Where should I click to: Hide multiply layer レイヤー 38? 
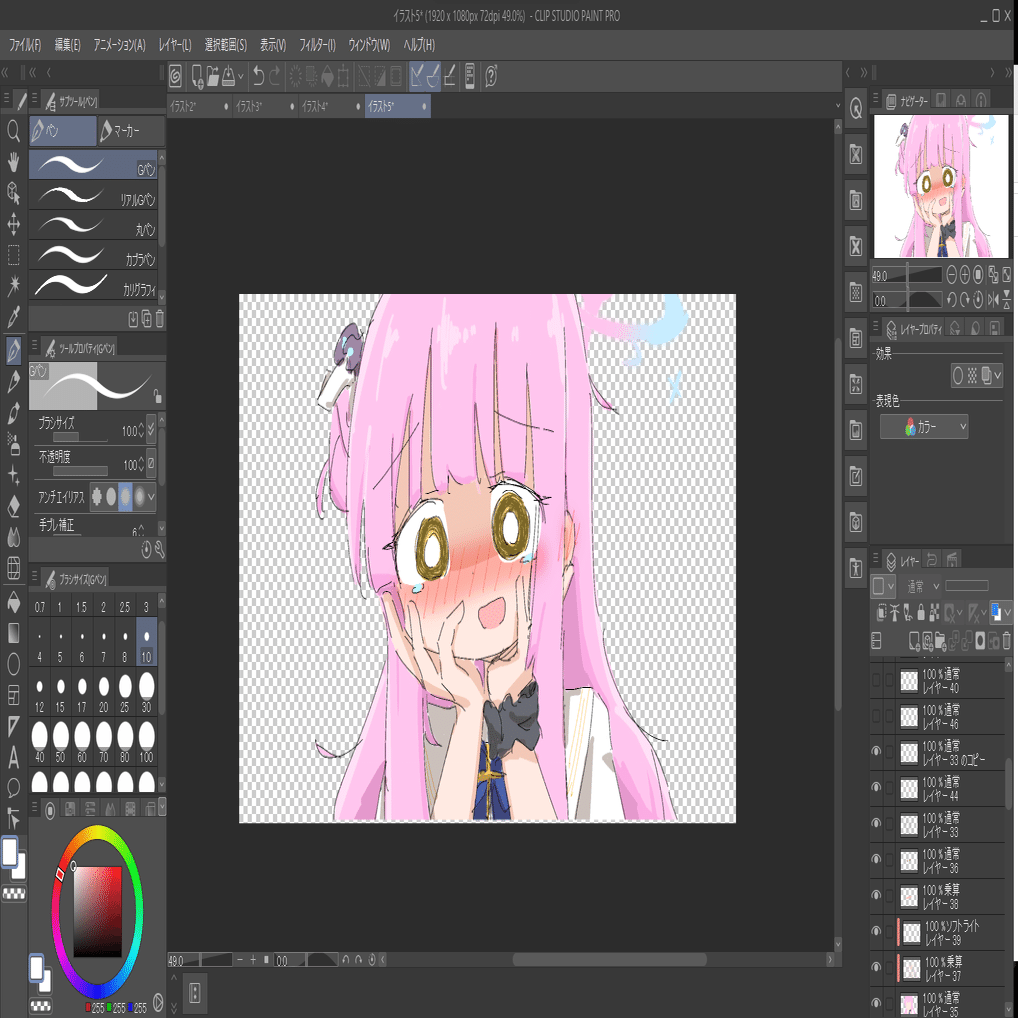876,895
